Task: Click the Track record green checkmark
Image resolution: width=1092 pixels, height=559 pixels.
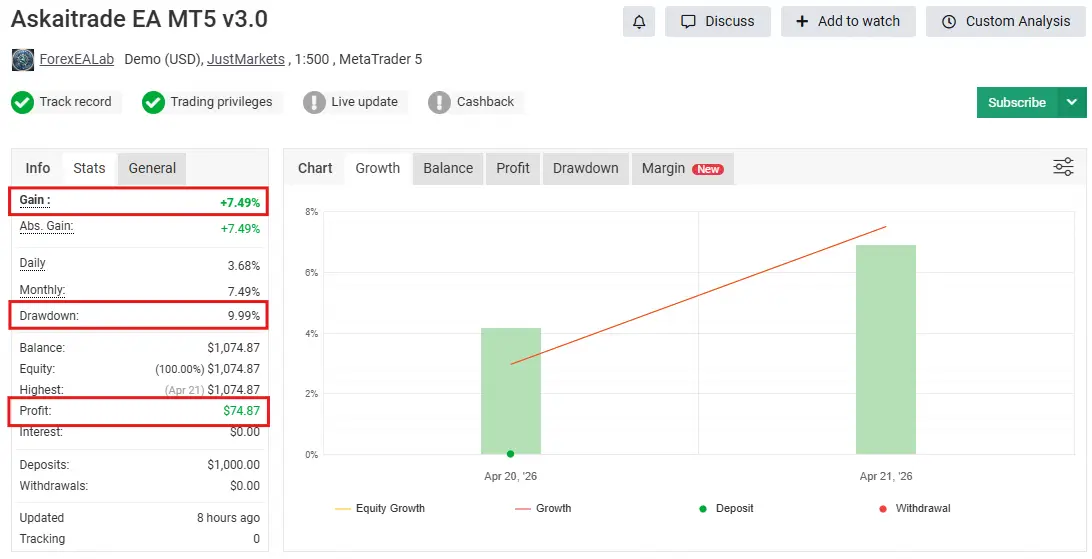Action: click(x=23, y=102)
